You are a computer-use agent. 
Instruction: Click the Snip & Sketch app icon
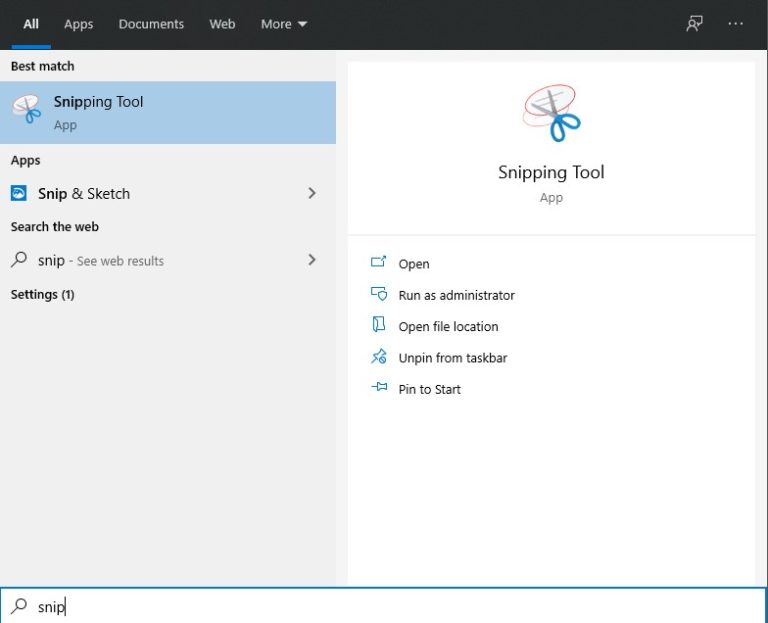pyautogui.click(x=19, y=193)
